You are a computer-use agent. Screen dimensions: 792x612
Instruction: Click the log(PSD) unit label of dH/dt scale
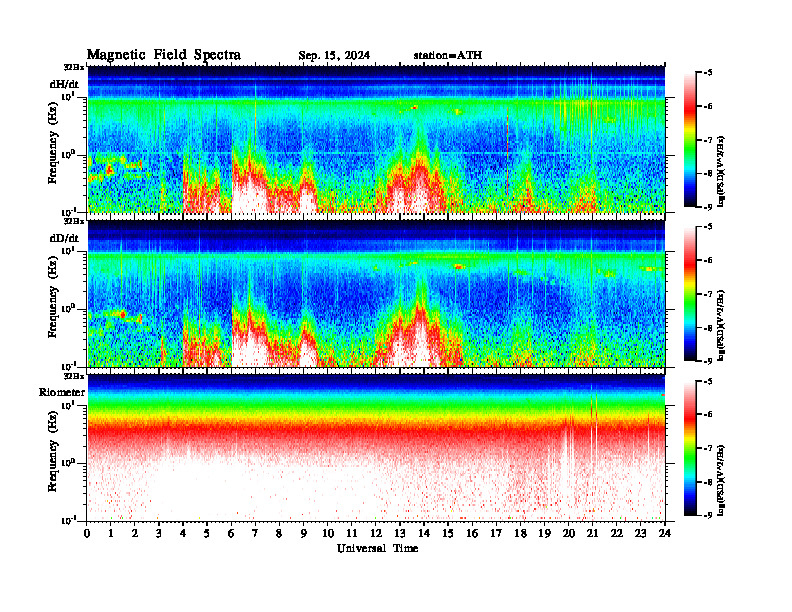(721, 171)
